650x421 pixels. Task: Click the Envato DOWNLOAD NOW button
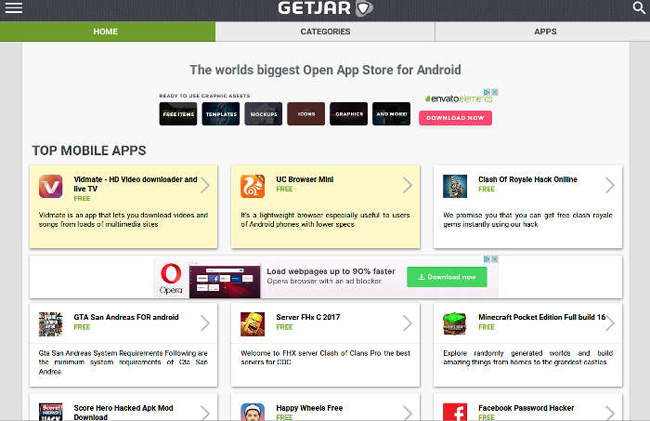tap(455, 118)
